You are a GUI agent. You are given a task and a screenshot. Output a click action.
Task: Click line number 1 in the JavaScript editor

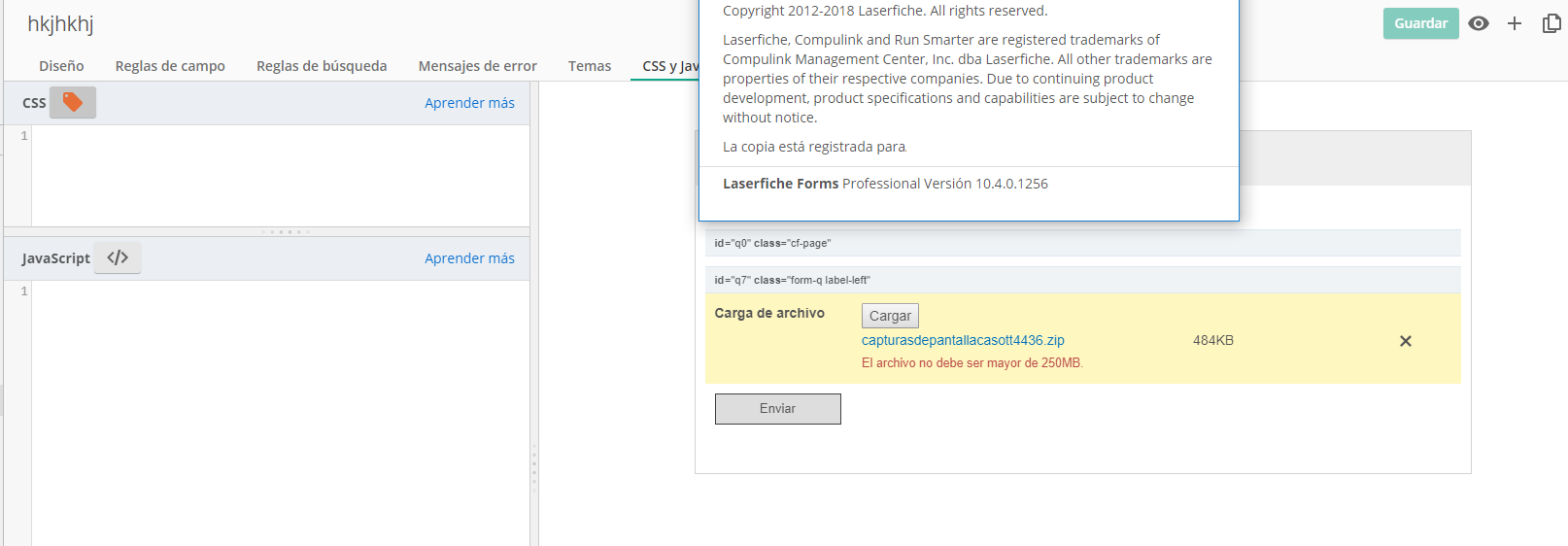click(x=24, y=291)
